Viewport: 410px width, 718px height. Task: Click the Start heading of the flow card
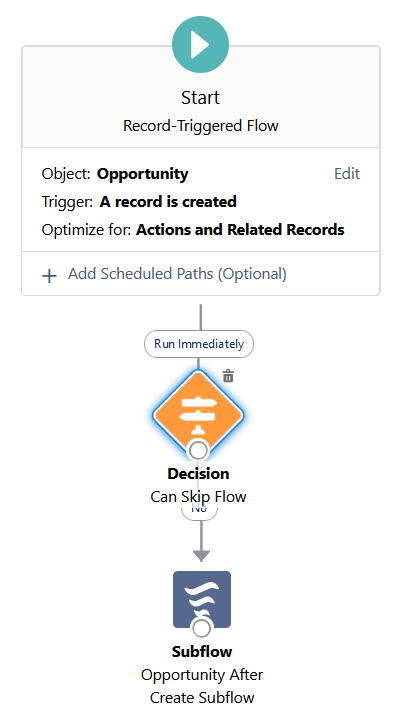[x=201, y=98]
